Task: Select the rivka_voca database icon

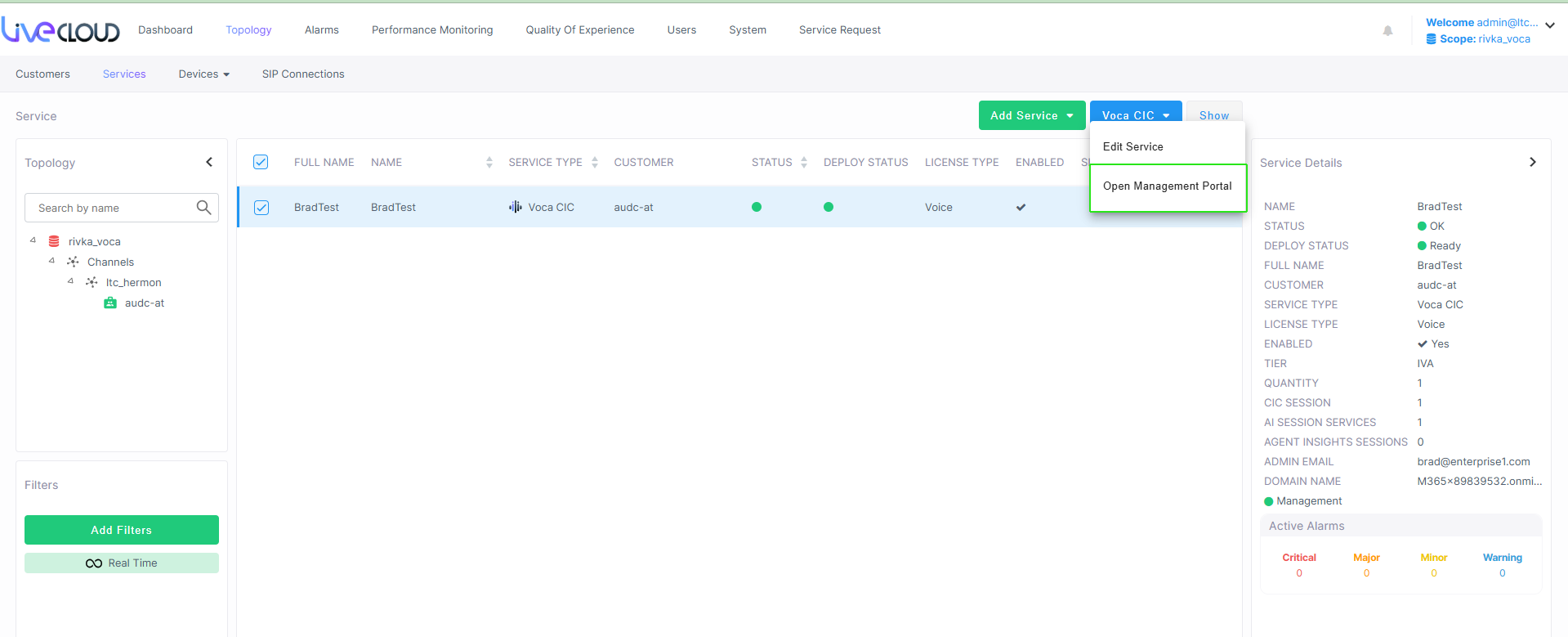Action: [x=54, y=241]
